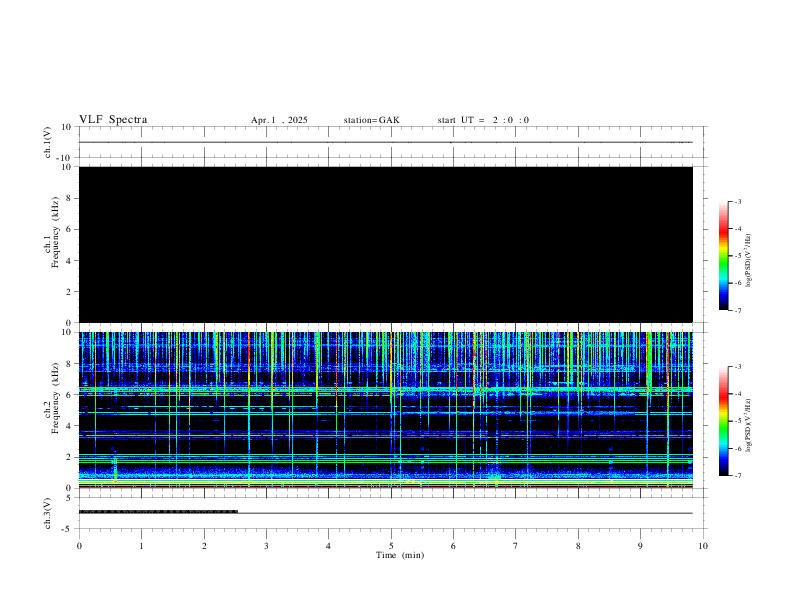Image resolution: width=792 pixels, height=612 pixels.
Task: Click the upper ch.1 PSD color bar
Action: point(724,256)
